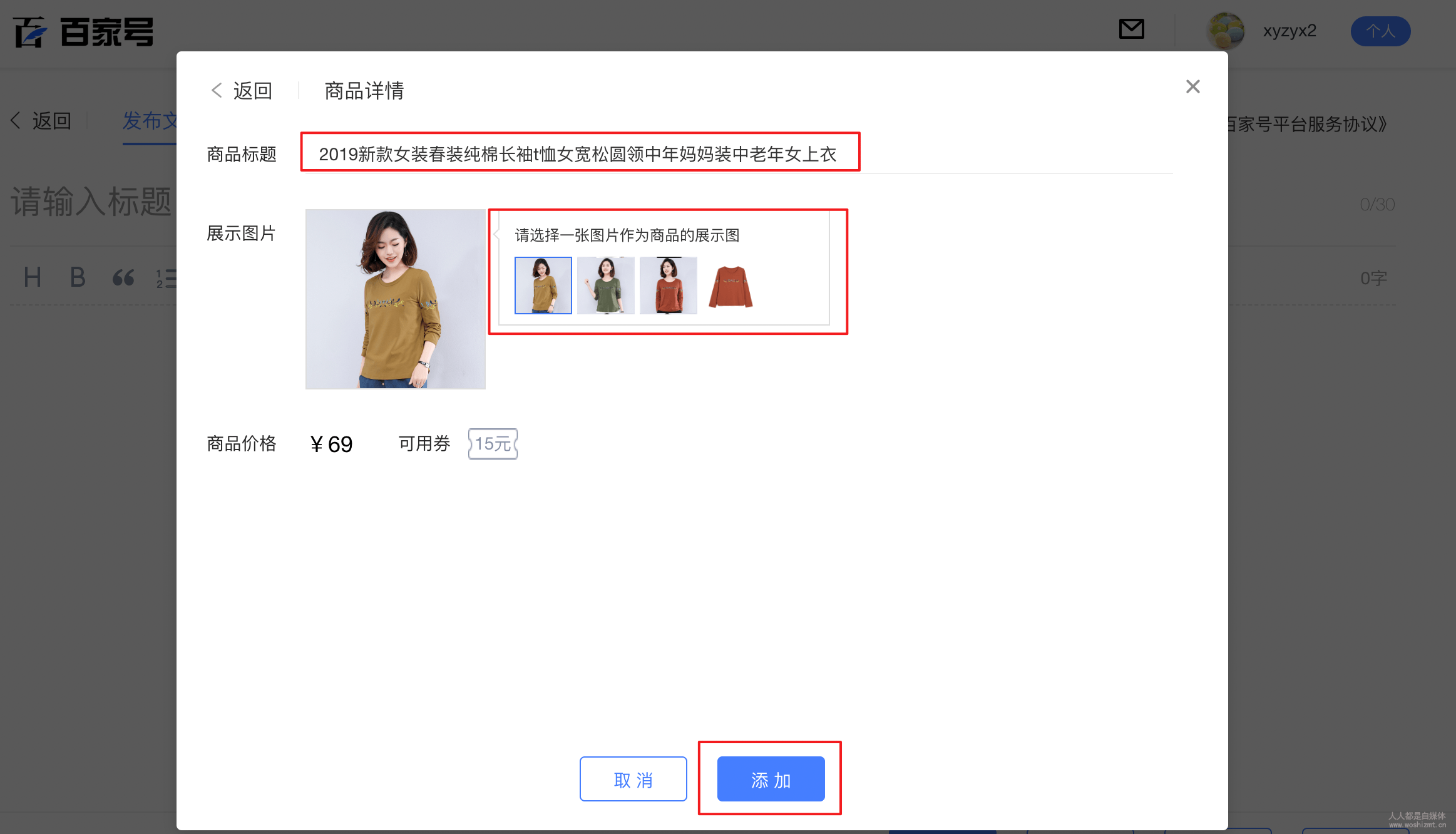This screenshot has width=1456, height=834.
Task: Toggle bold B formatting icon
Action: [77, 277]
